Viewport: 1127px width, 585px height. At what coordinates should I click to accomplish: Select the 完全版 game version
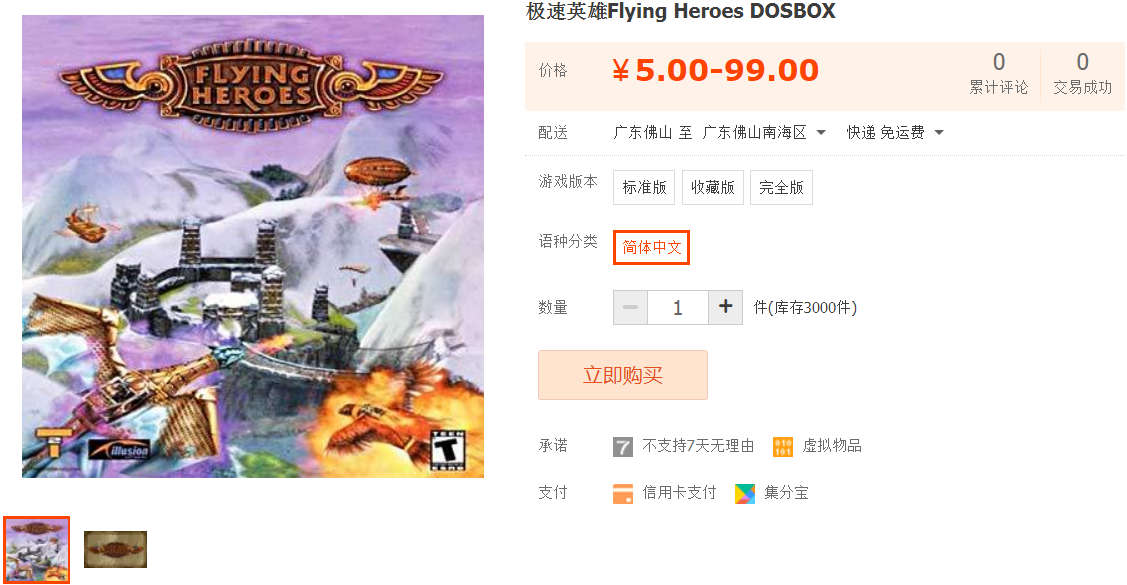coord(781,188)
